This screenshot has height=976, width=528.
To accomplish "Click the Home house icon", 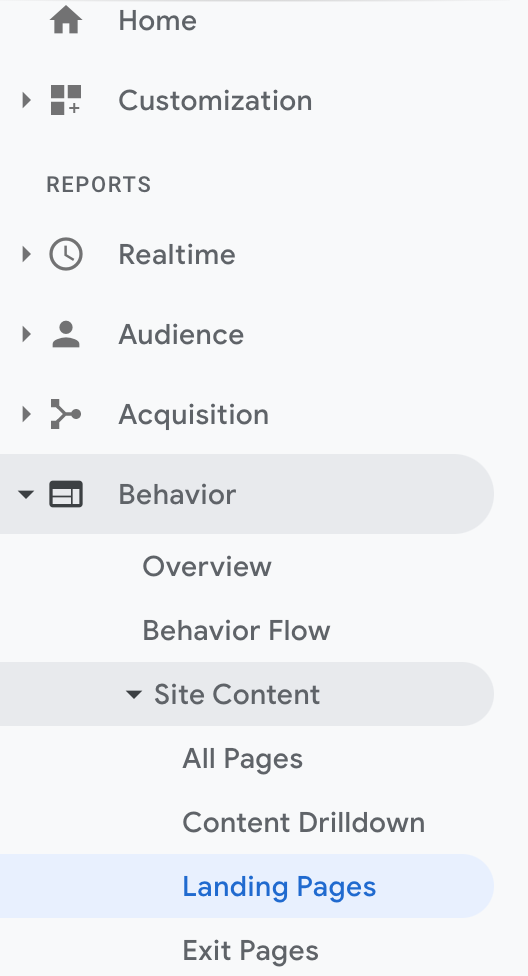I will click(x=66, y=21).
